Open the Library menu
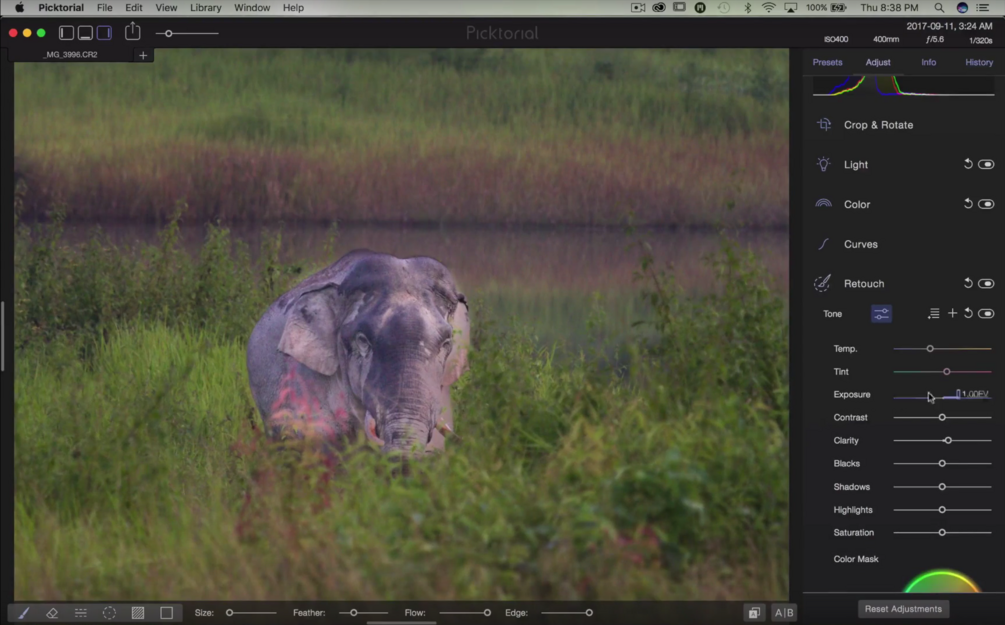The image size is (1005, 625). coord(206,8)
